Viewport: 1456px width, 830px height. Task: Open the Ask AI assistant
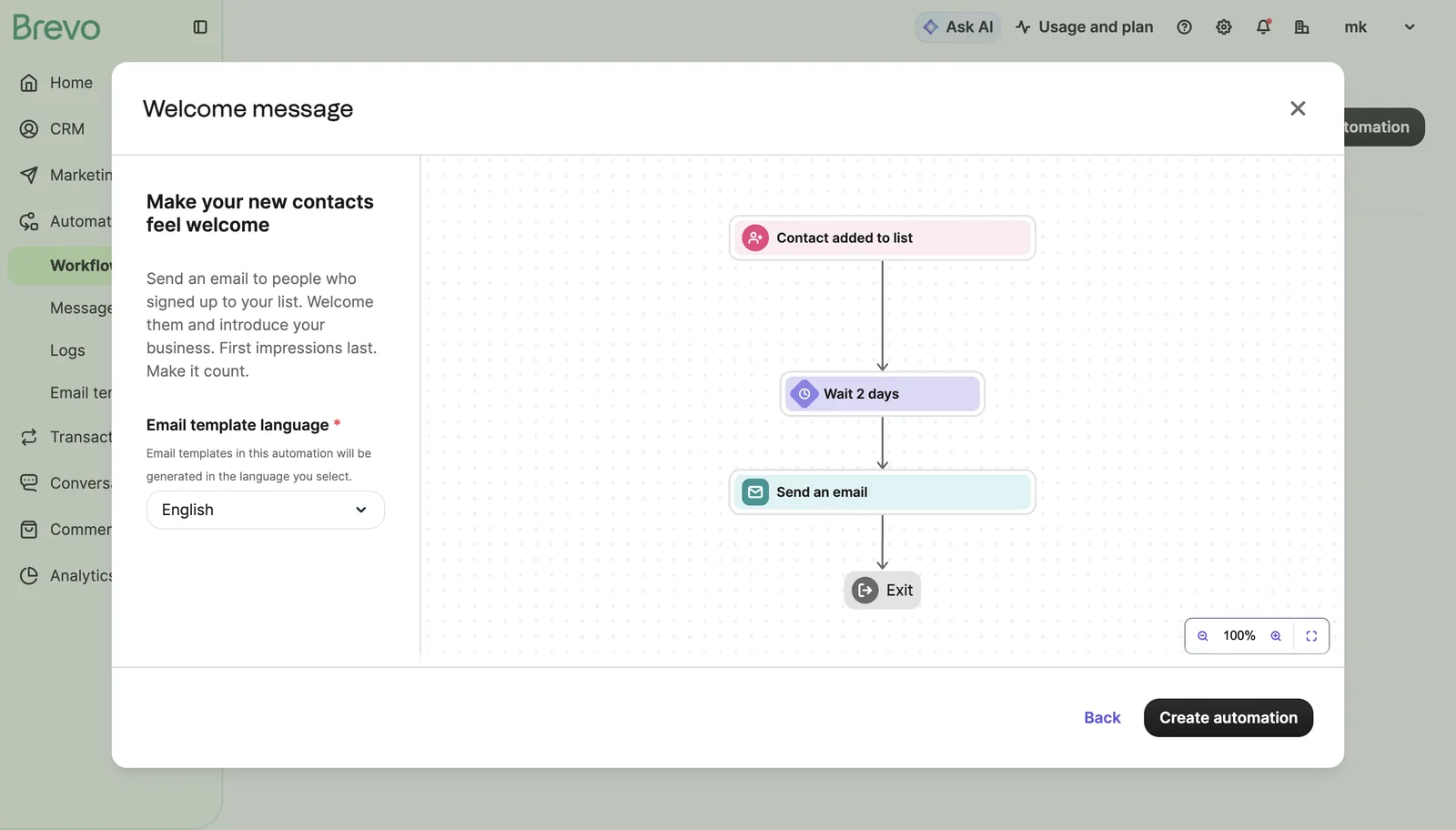pyautogui.click(x=958, y=27)
